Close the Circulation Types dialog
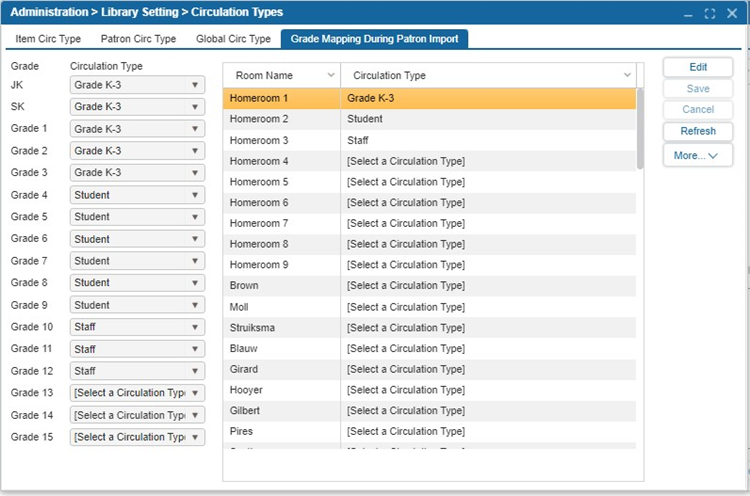 point(732,13)
